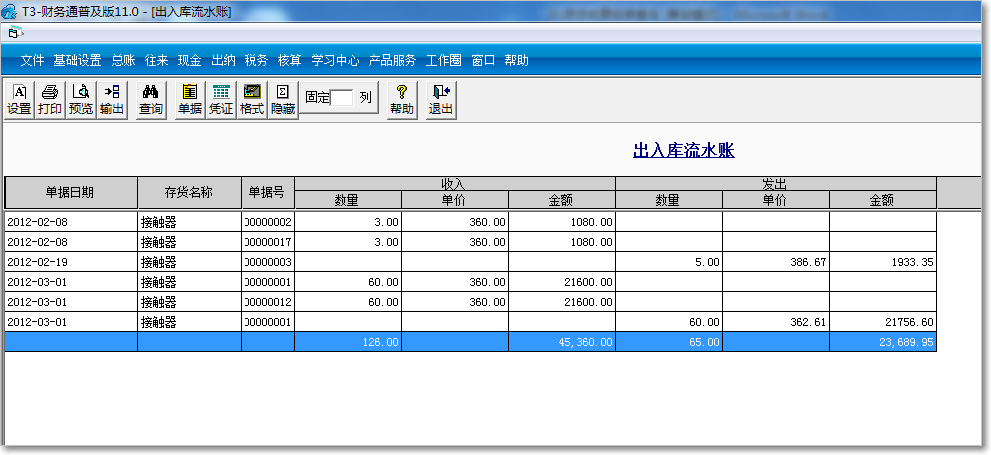991x455 pixels.
Task: Click the 打印 (Print) toolbar icon
Action: pyautogui.click(x=50, y=100)
